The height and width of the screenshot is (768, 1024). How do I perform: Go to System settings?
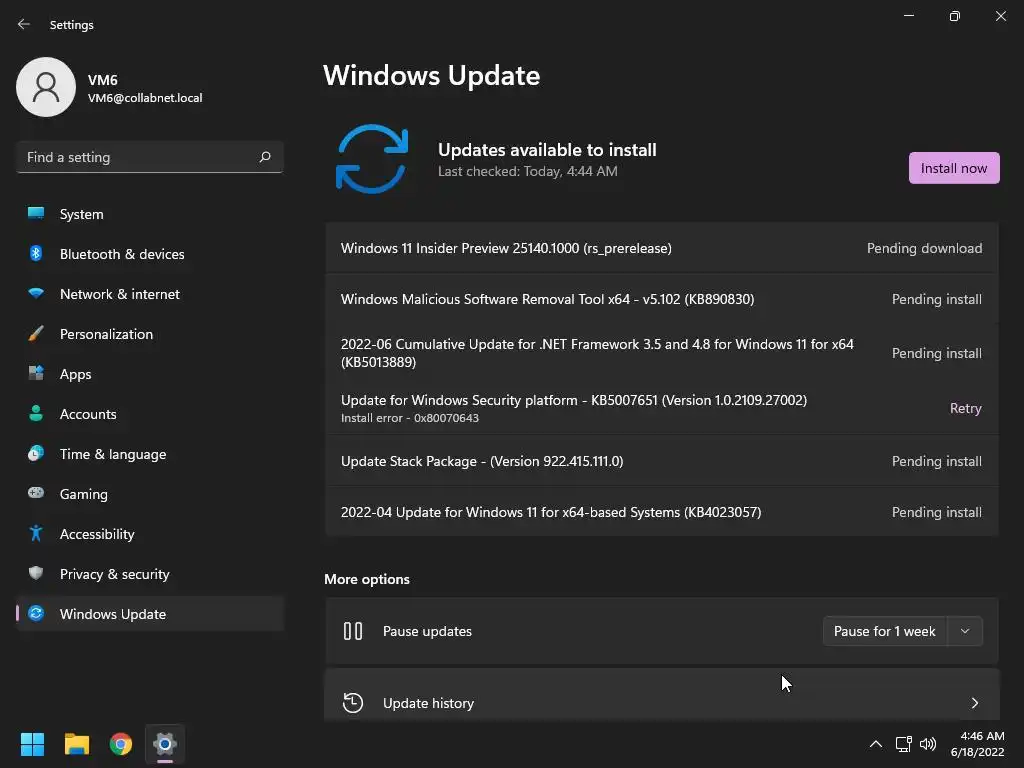coord(150,214)
